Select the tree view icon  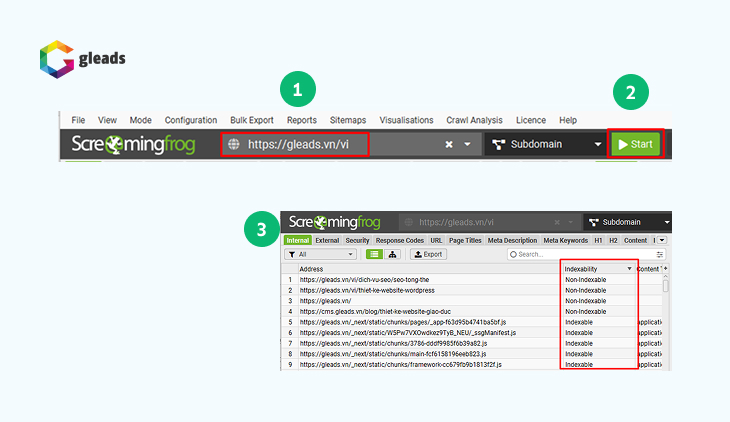[x=392, y=254]
